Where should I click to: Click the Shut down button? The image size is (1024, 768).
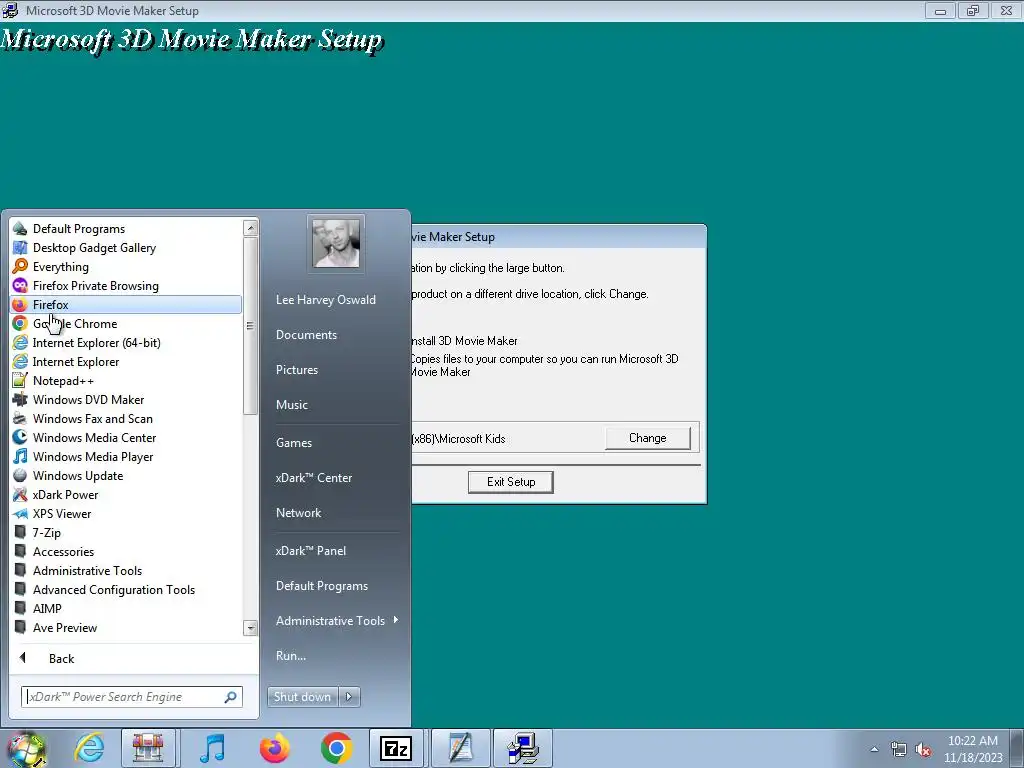pos(303,697)
